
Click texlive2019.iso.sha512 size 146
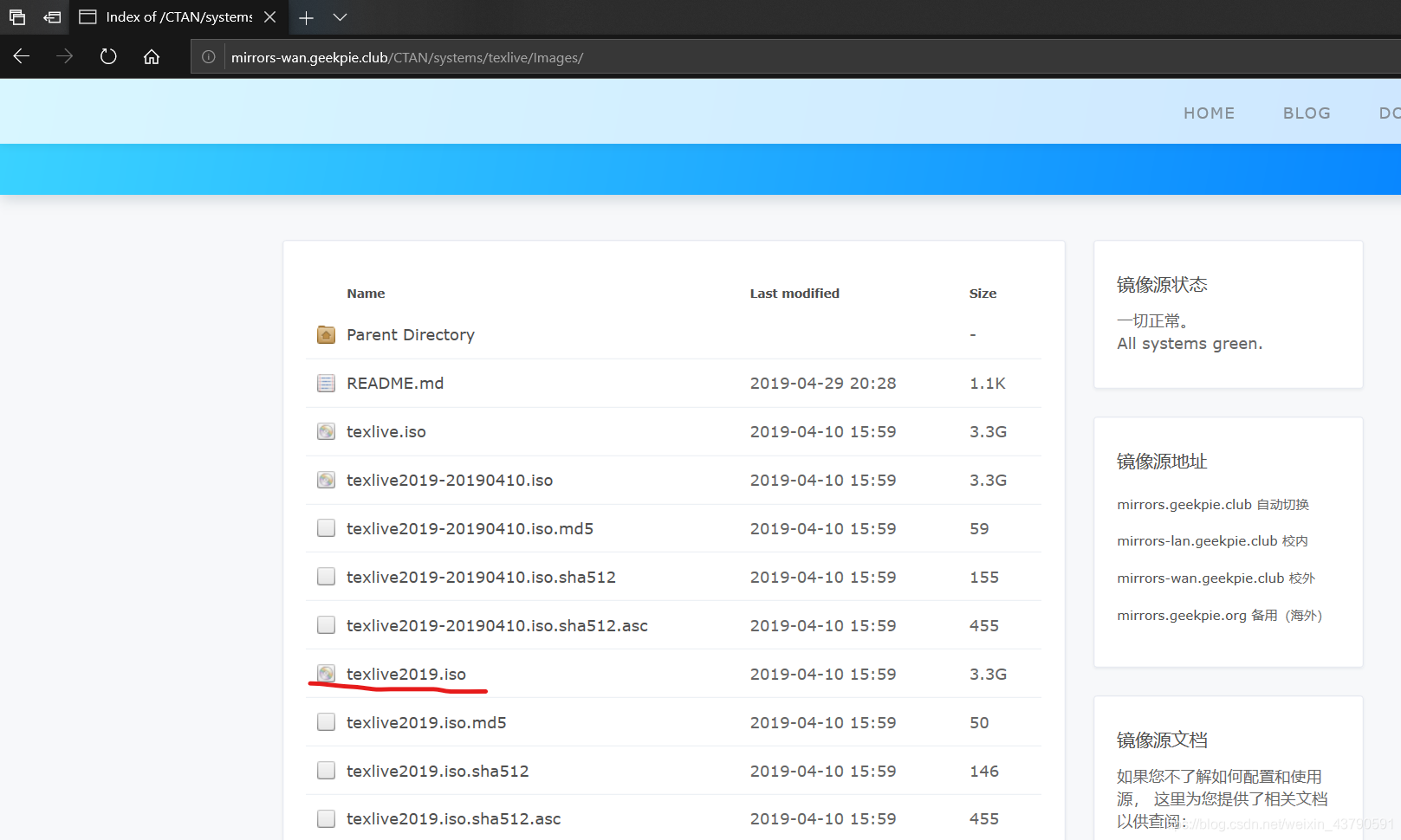click(984, 771)
